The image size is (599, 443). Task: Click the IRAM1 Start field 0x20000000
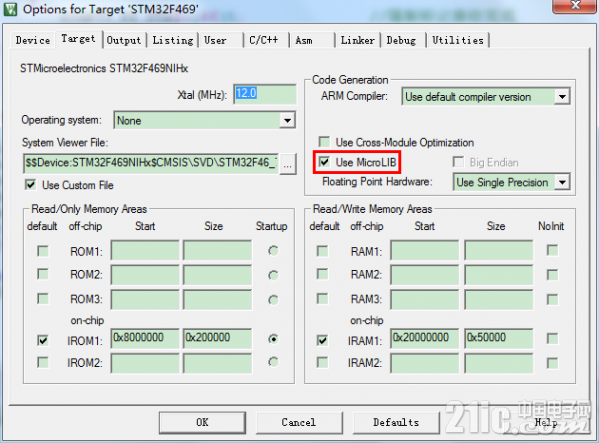(425, 338)
